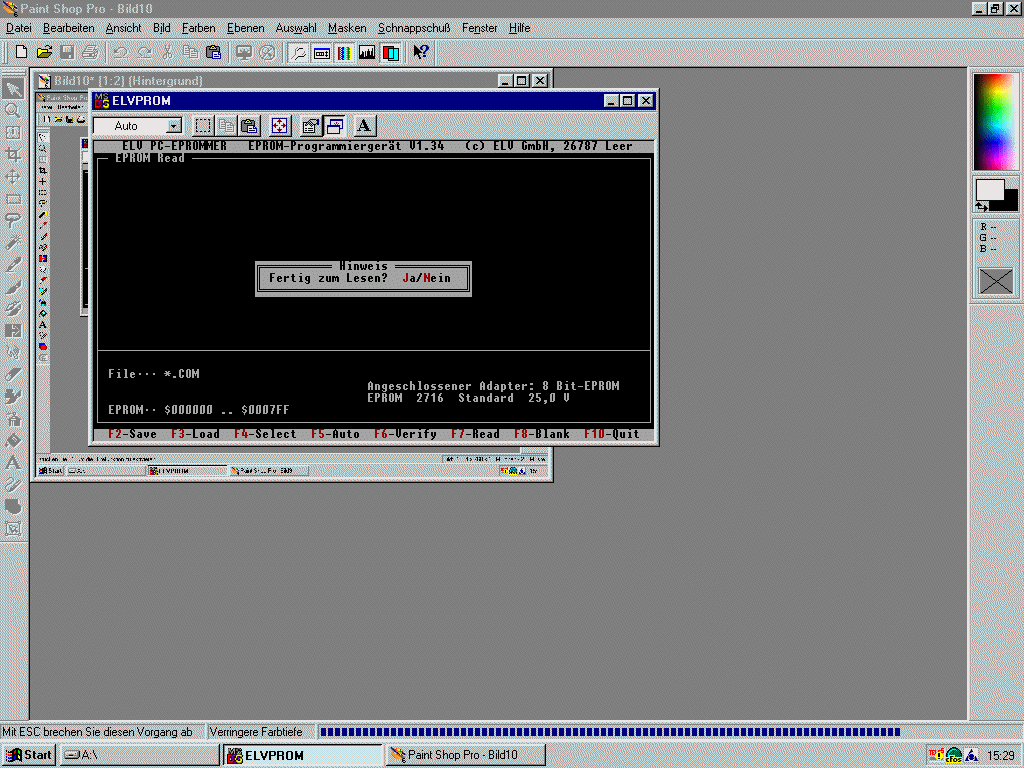Click the Paste icon in ELVPROM toolbar
This screenshot has width=1024, height=768.
pyautogui.click(x=249, y=125)
